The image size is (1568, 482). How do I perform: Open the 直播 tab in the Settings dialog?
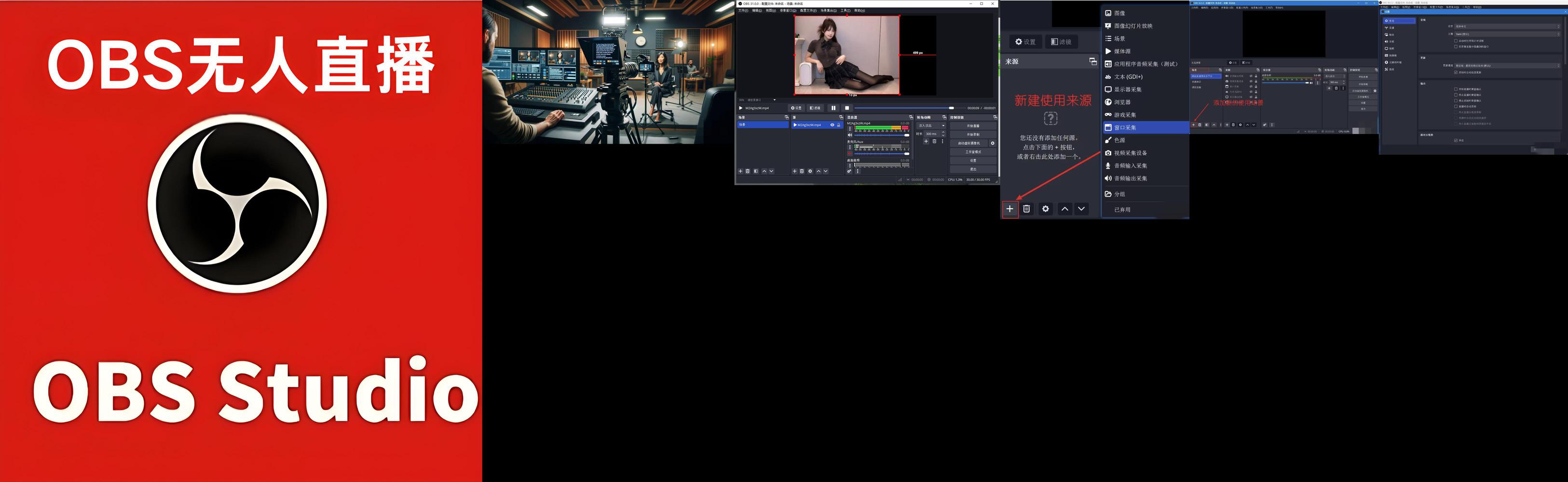pos(1400,28)
